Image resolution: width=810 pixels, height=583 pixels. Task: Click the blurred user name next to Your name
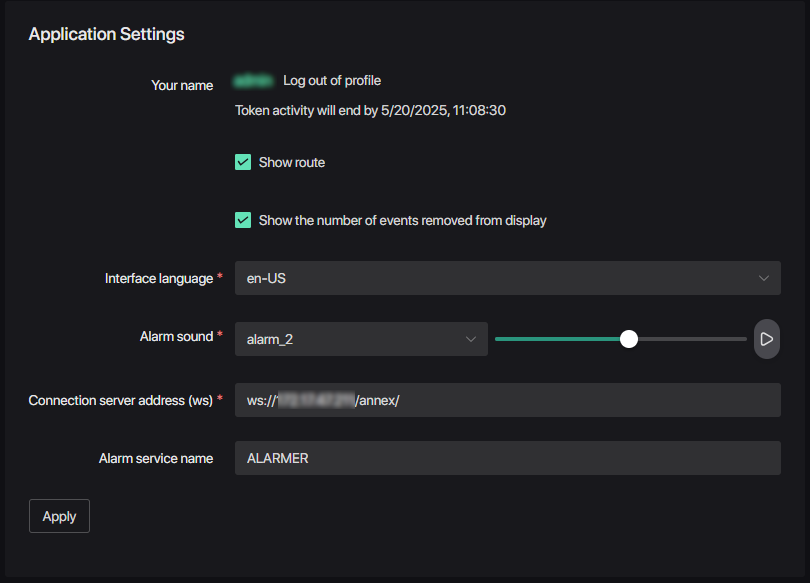pos(254,81)
